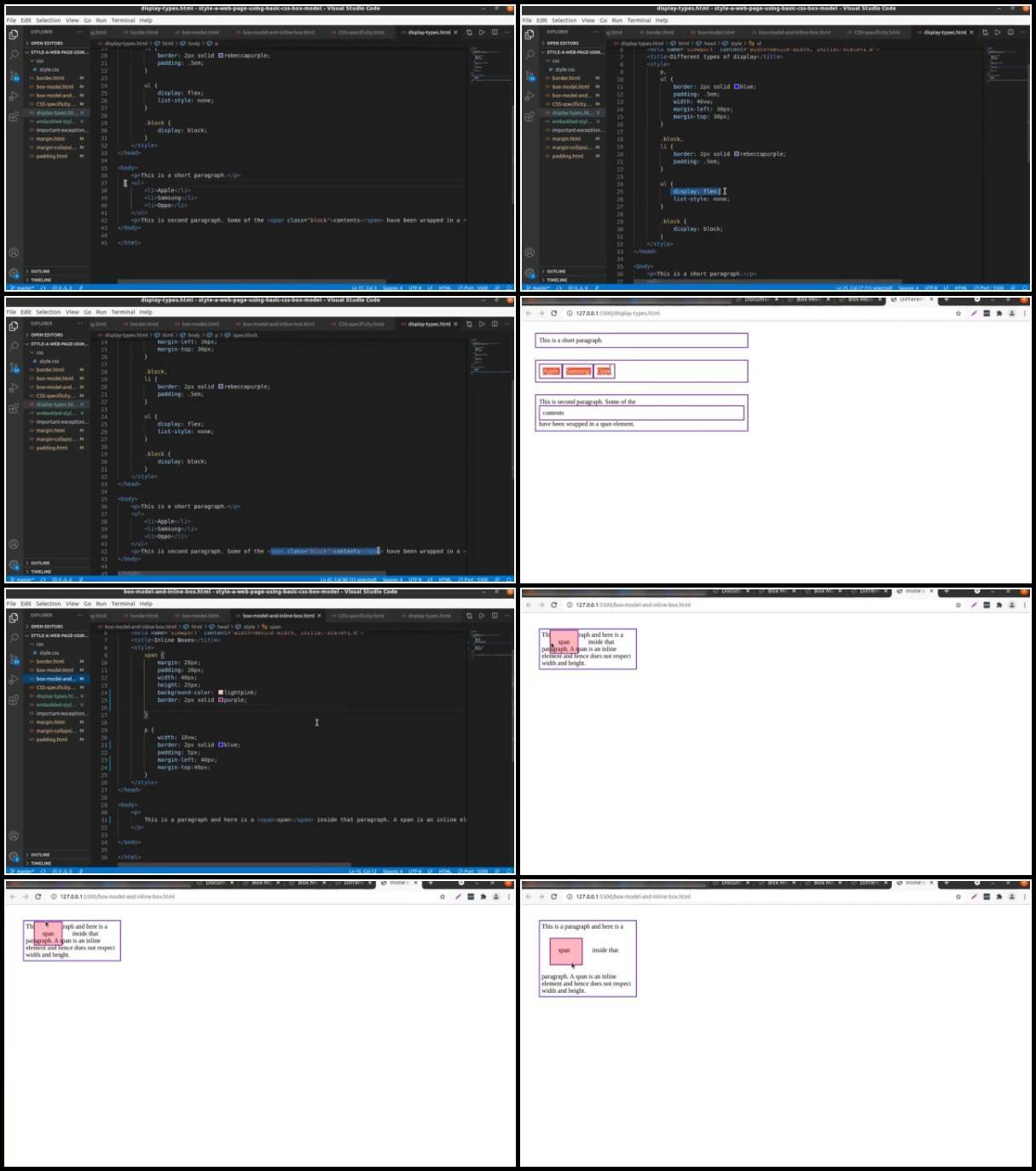1036x1171 pixels.
Task: Open File menu in the inline-box VS Code window
Action: (x=11, y=604)
